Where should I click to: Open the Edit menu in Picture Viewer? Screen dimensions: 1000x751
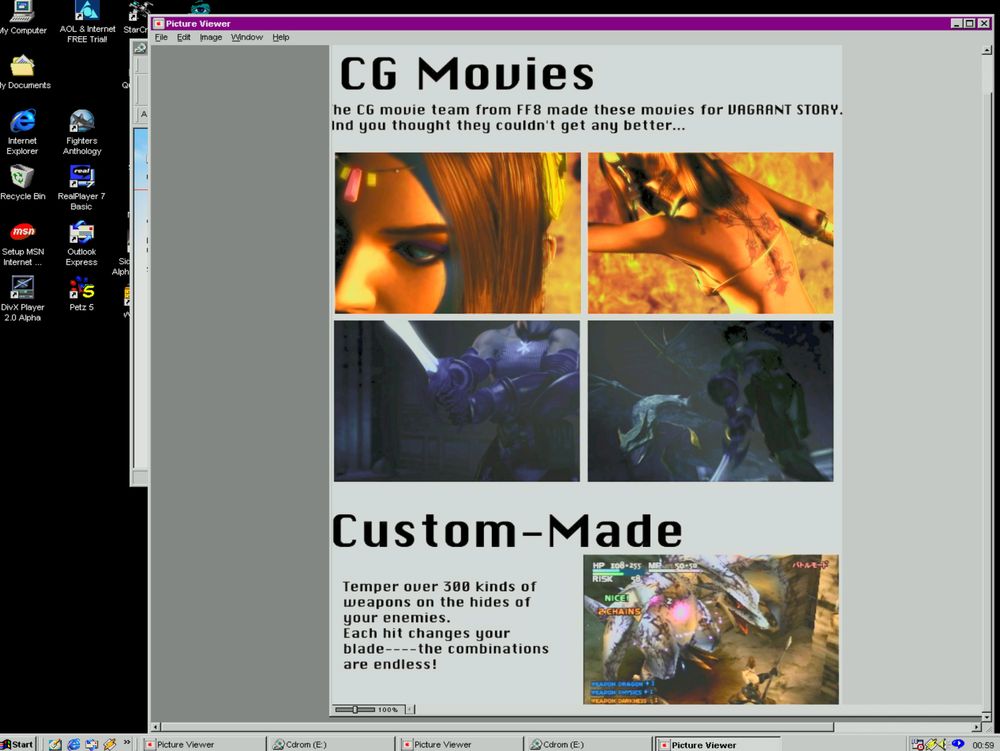tap(184, 37)
